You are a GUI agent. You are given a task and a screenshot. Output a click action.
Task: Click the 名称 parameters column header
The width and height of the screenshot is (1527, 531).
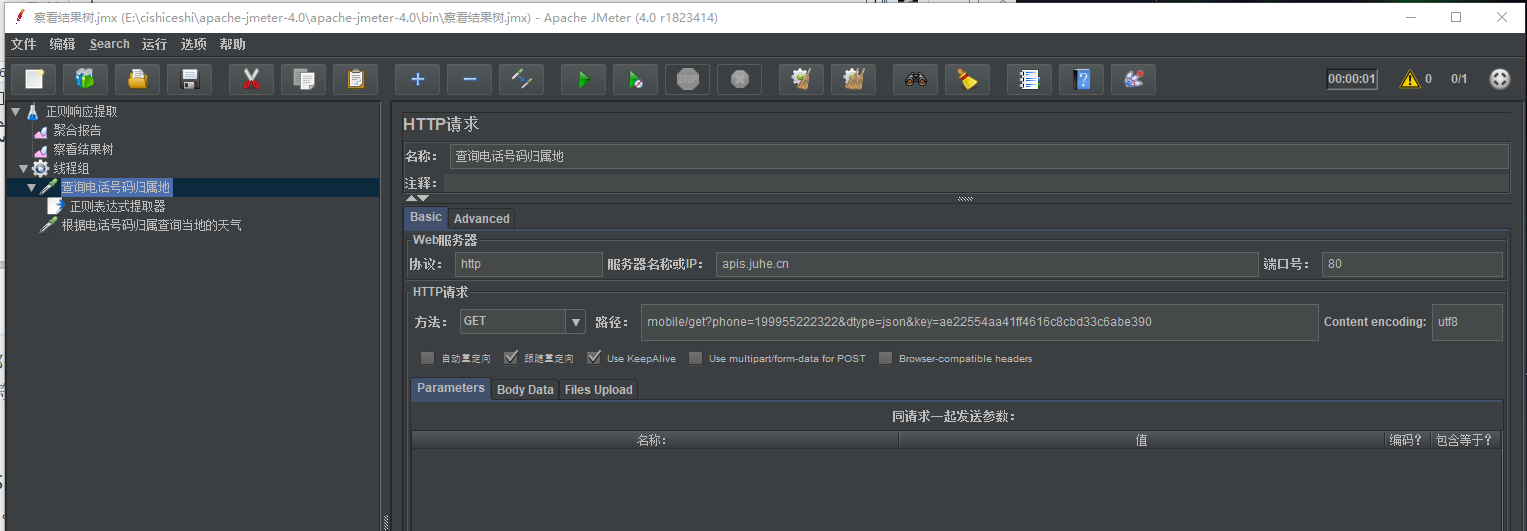tap(654, 440)
